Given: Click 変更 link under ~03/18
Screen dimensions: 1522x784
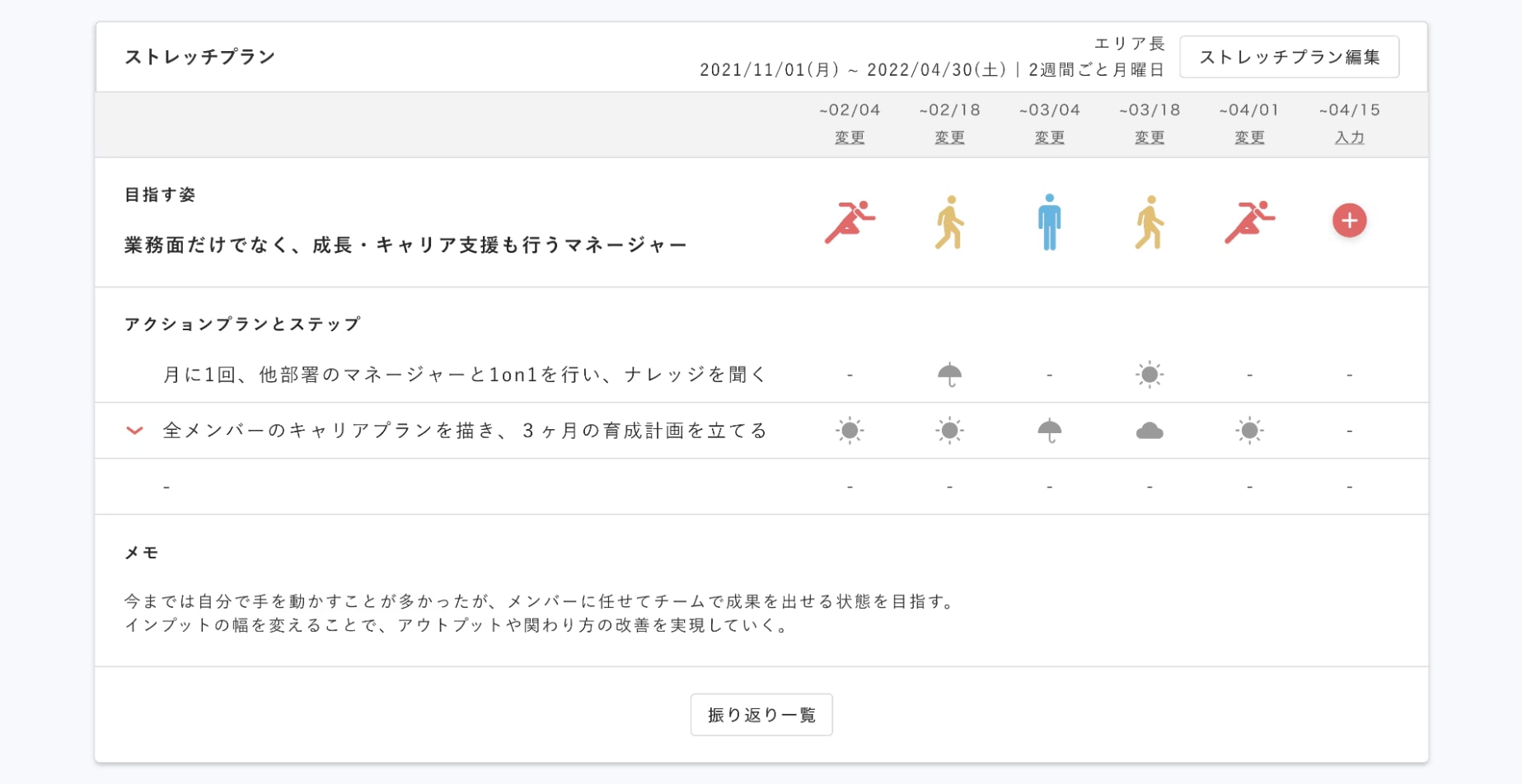Looking at the screenshot, I should [1150, 138].
